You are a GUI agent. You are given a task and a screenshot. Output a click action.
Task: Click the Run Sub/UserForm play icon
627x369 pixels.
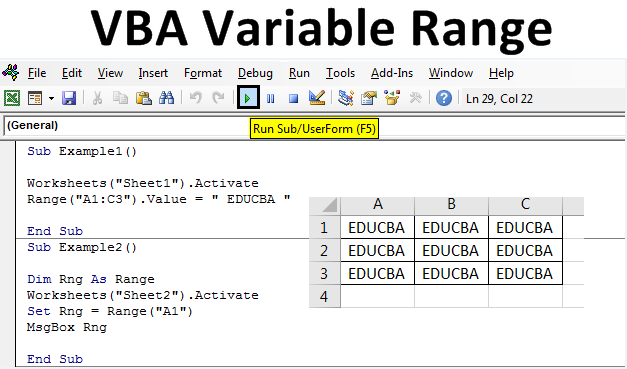point(248,98)
